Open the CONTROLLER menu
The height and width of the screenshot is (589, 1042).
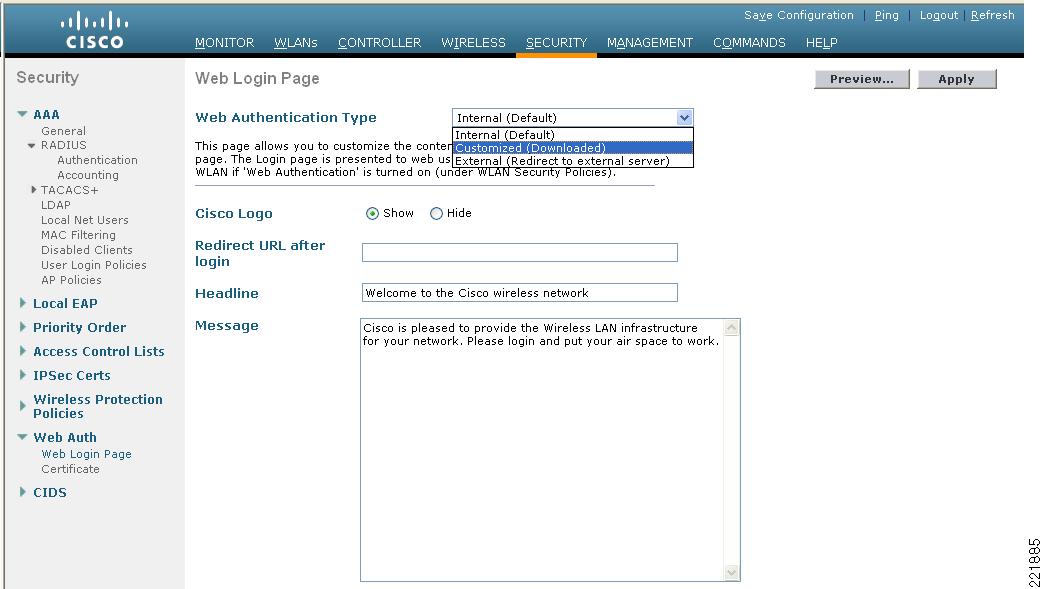379,43
